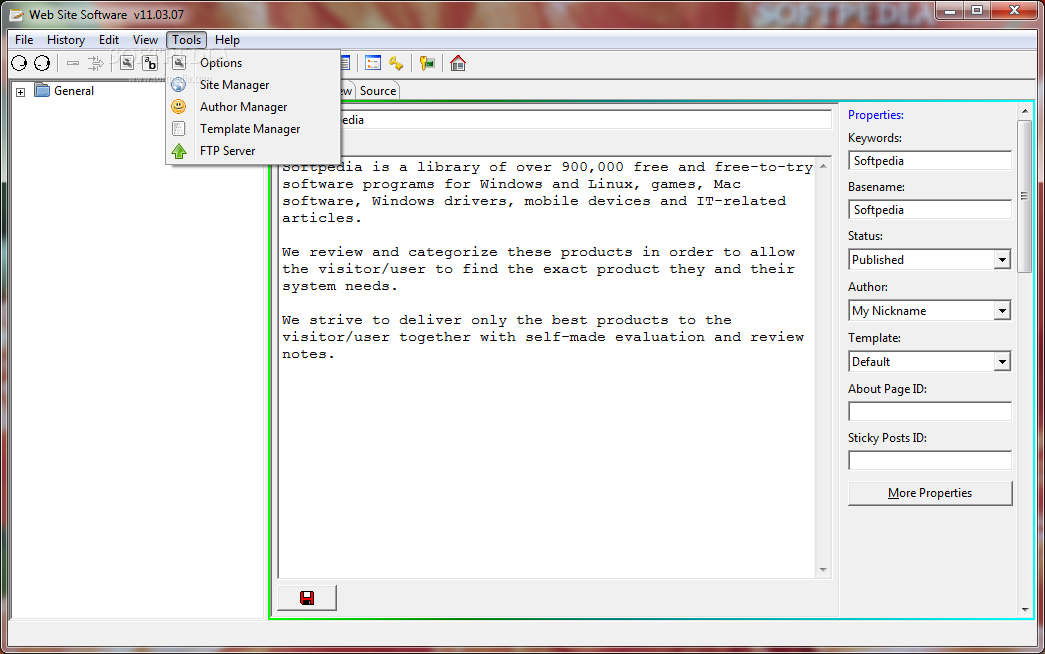Open the Author dropdown showing My Nickname
Image resolution: width=1045 pixels, height=654 pixels.
point(1002,311)
